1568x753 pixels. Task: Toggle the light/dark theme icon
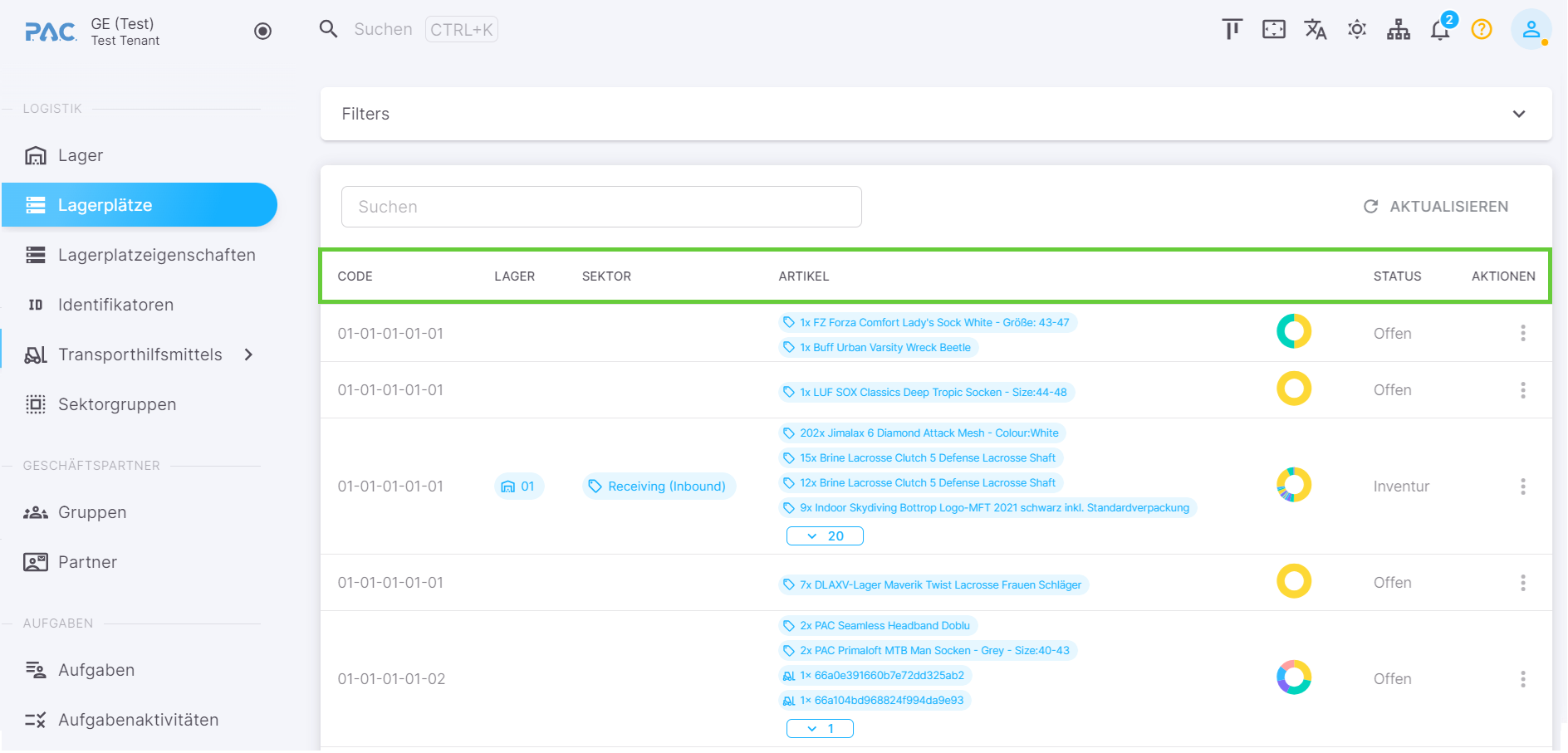(x=1357, y=30)
